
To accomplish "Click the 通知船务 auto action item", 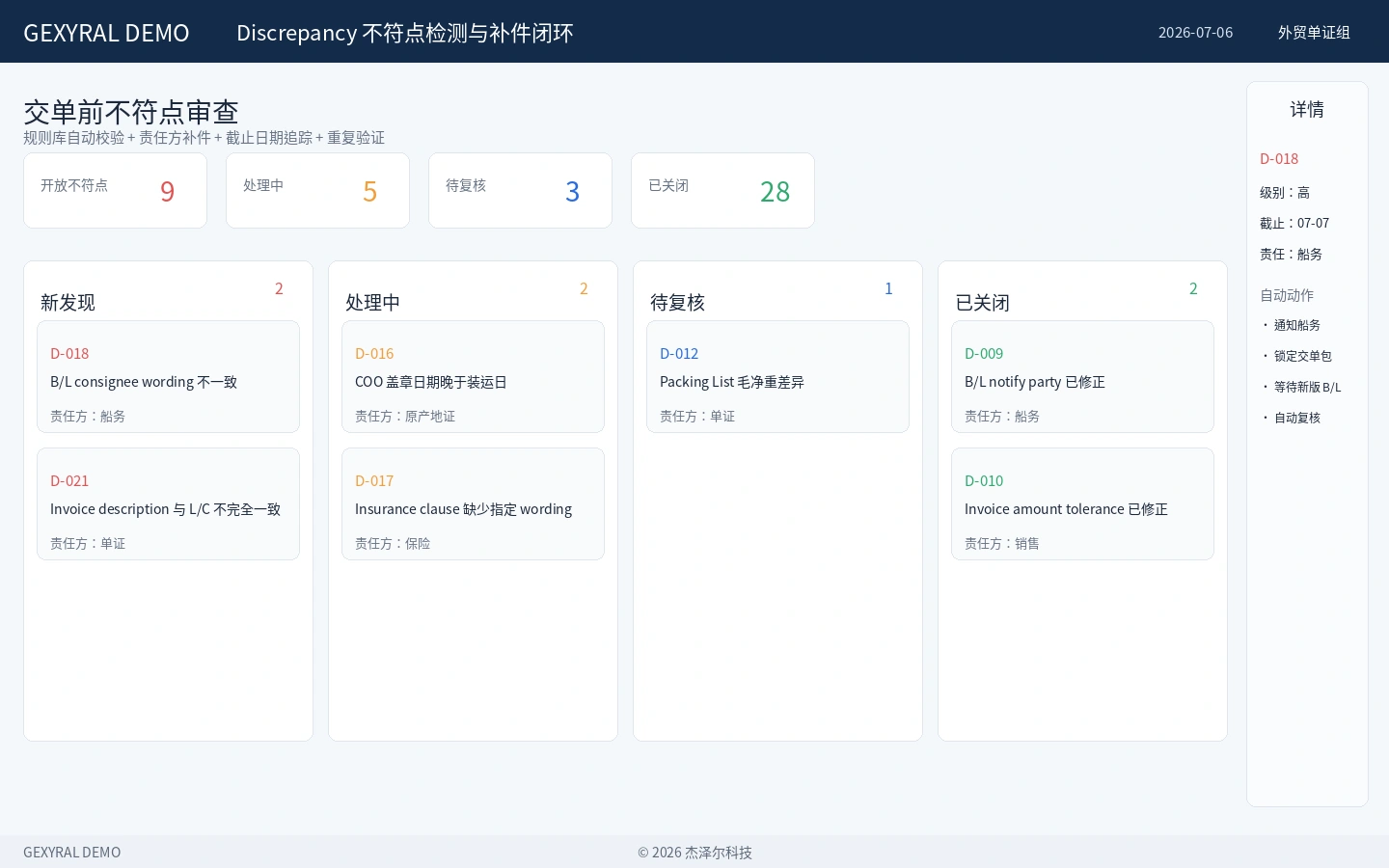I will click(1292, 326).
